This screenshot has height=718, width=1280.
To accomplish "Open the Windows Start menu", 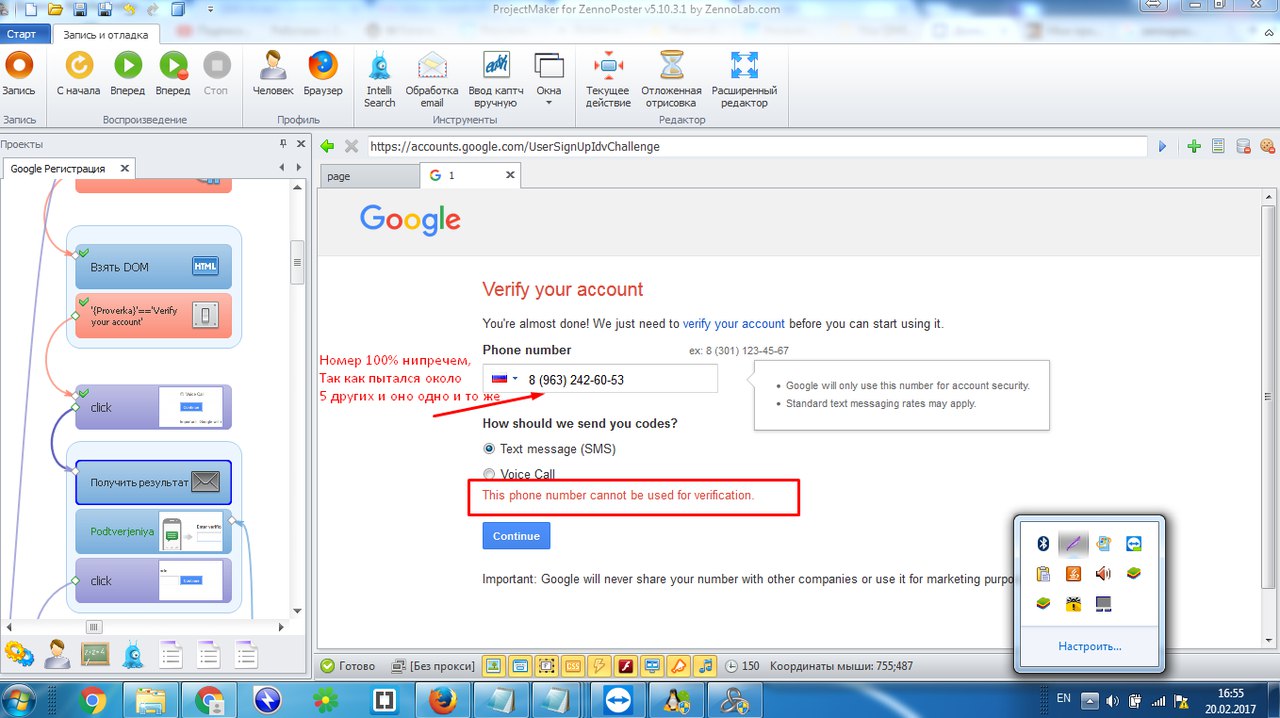I will click(21, 699).
